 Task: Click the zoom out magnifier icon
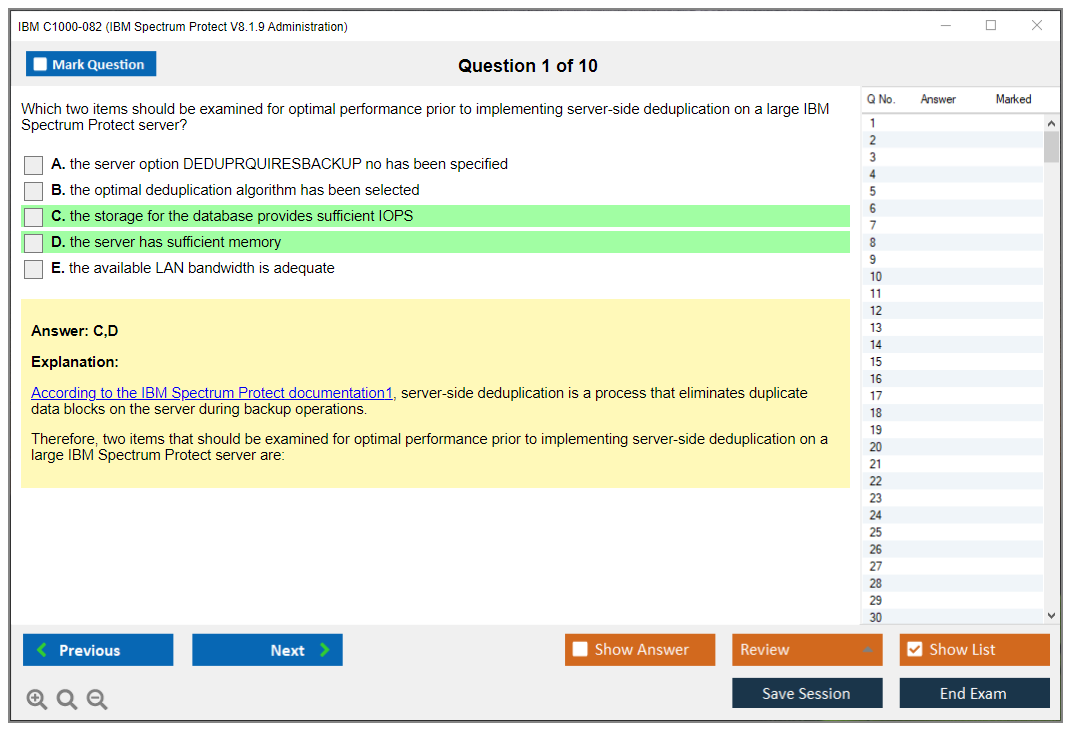(x=97, y=700)
